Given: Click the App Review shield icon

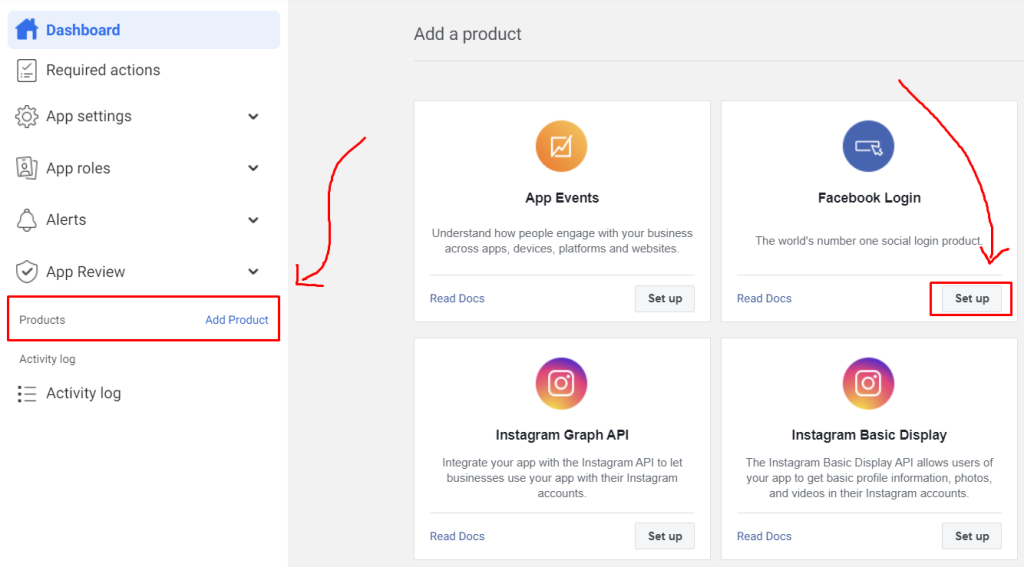Looking at the screenshot, I should [27, 272].
